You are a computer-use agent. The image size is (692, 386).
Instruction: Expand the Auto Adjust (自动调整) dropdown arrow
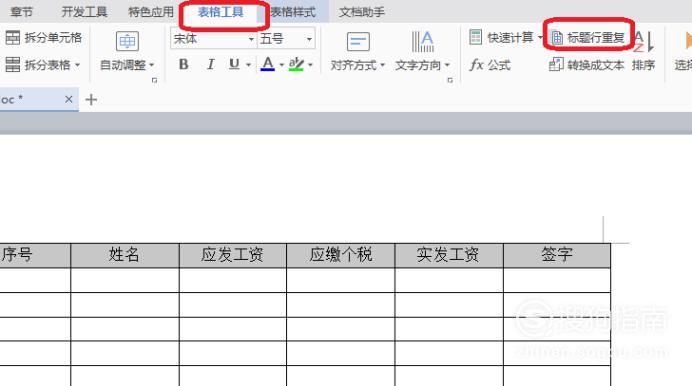click(151, 65)
